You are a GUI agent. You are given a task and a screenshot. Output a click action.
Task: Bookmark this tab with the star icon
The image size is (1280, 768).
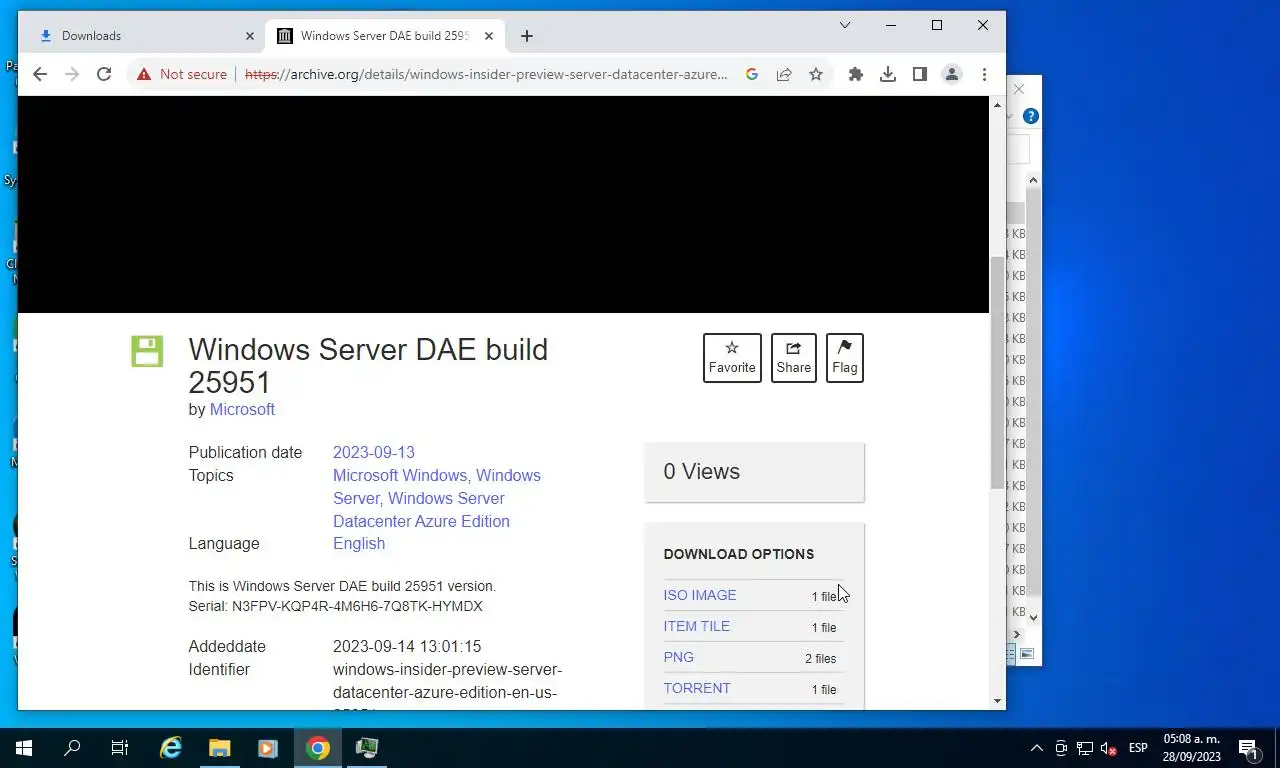coord(816,74)
